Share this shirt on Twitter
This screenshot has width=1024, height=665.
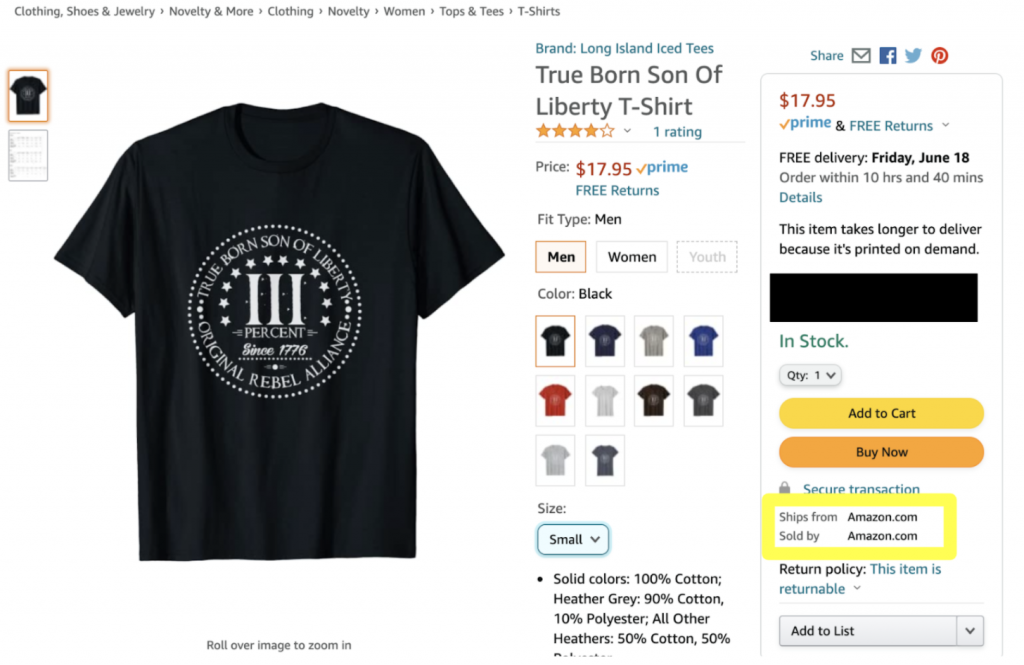point(913,55)
